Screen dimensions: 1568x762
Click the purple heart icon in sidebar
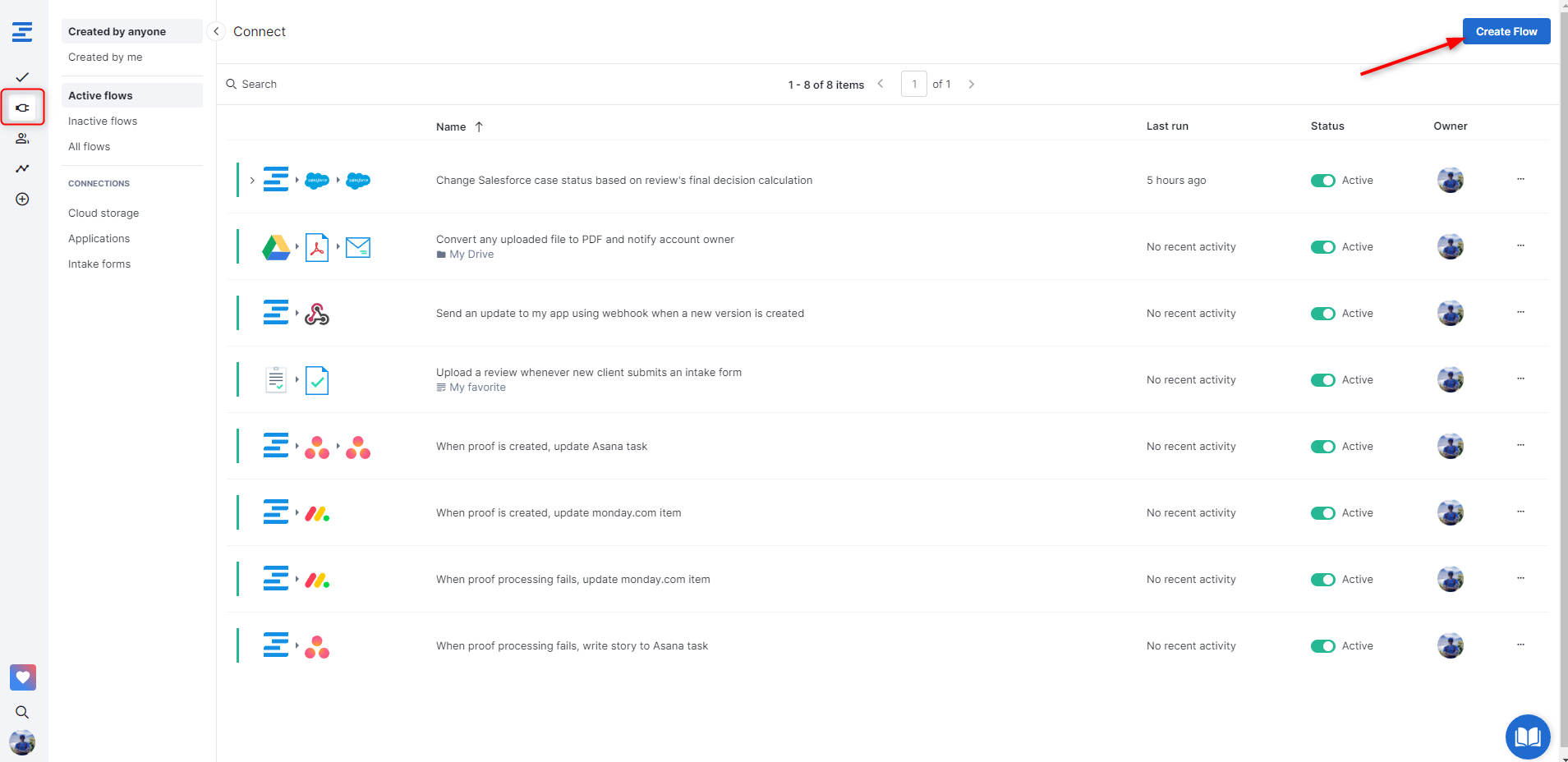coord(22,677)
